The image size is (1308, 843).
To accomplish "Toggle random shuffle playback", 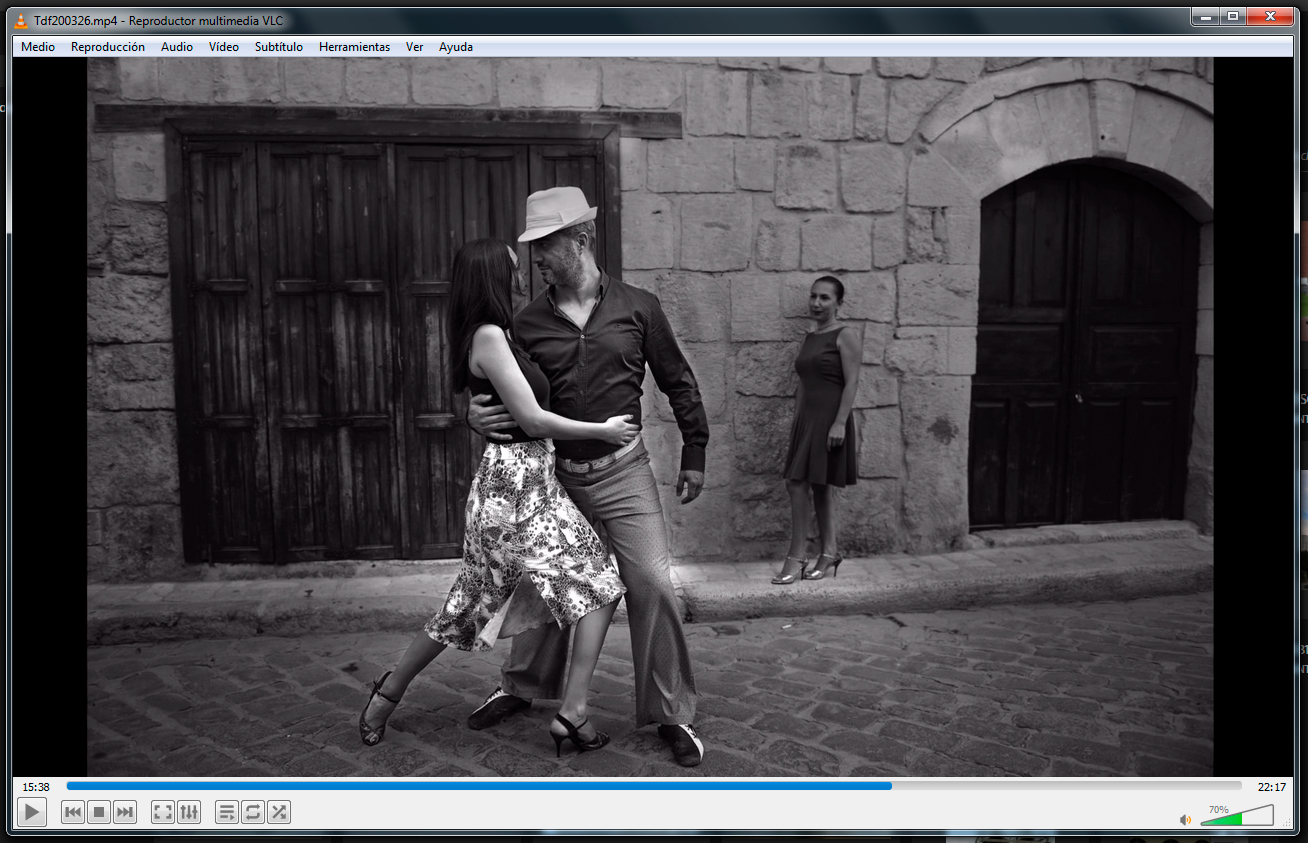I will click(x=279, y=812).
